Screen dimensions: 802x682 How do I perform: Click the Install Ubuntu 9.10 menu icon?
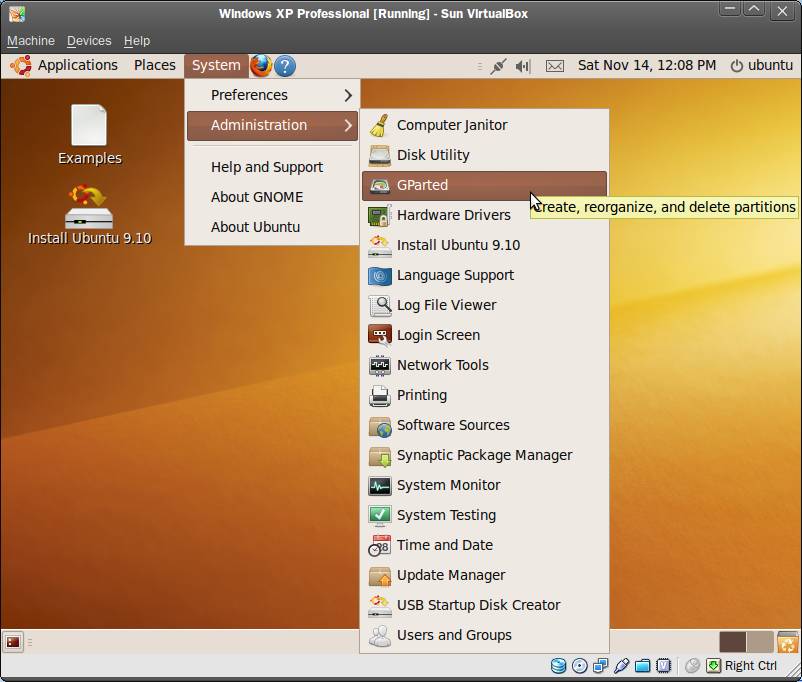click(x=379, y=246)
